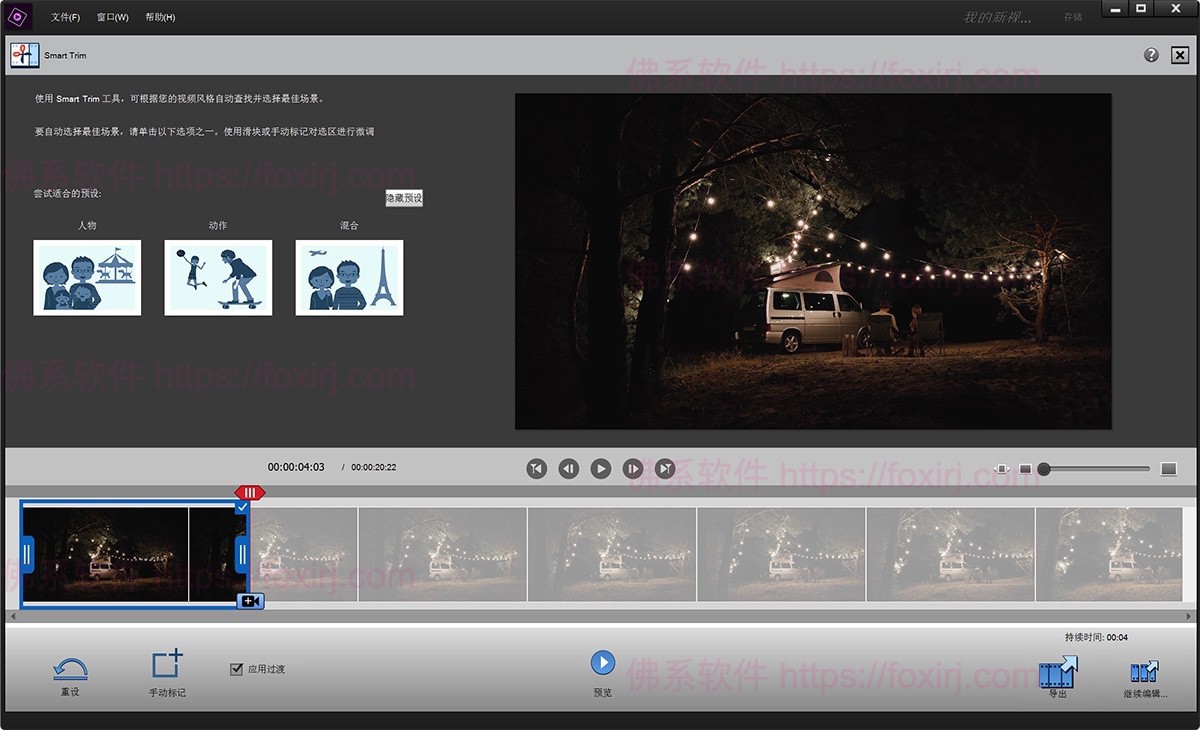
Task: Click the 重设 (Reset) icon
Action: (x=69, y=670)
